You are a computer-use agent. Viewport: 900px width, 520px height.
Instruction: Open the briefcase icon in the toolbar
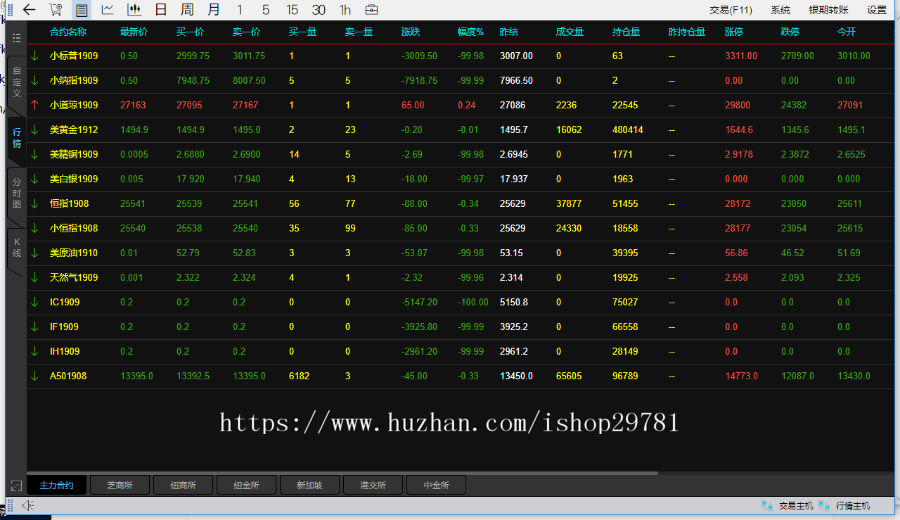tap(372, 9)
